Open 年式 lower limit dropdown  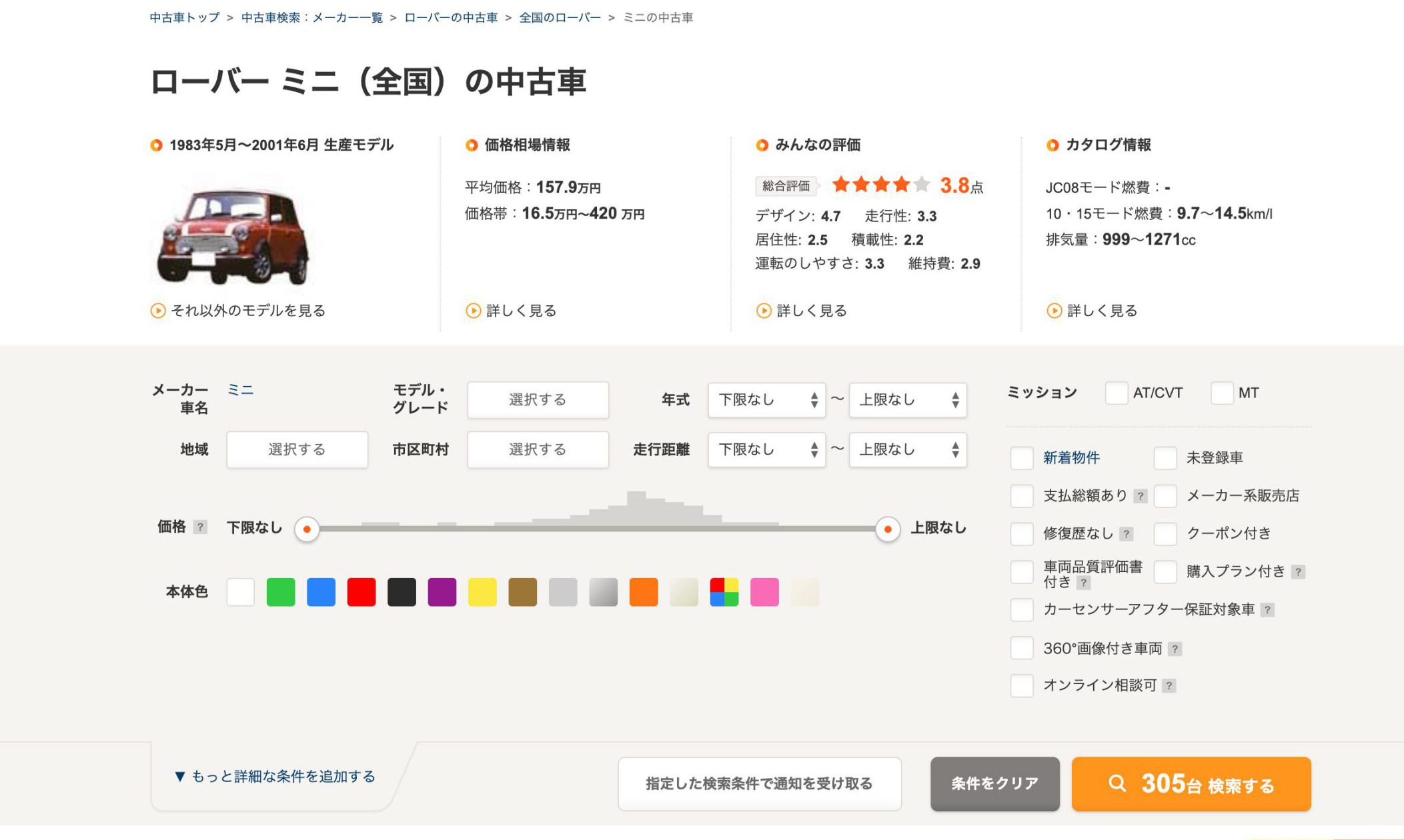pyautogui.click(x=767, y=400)
